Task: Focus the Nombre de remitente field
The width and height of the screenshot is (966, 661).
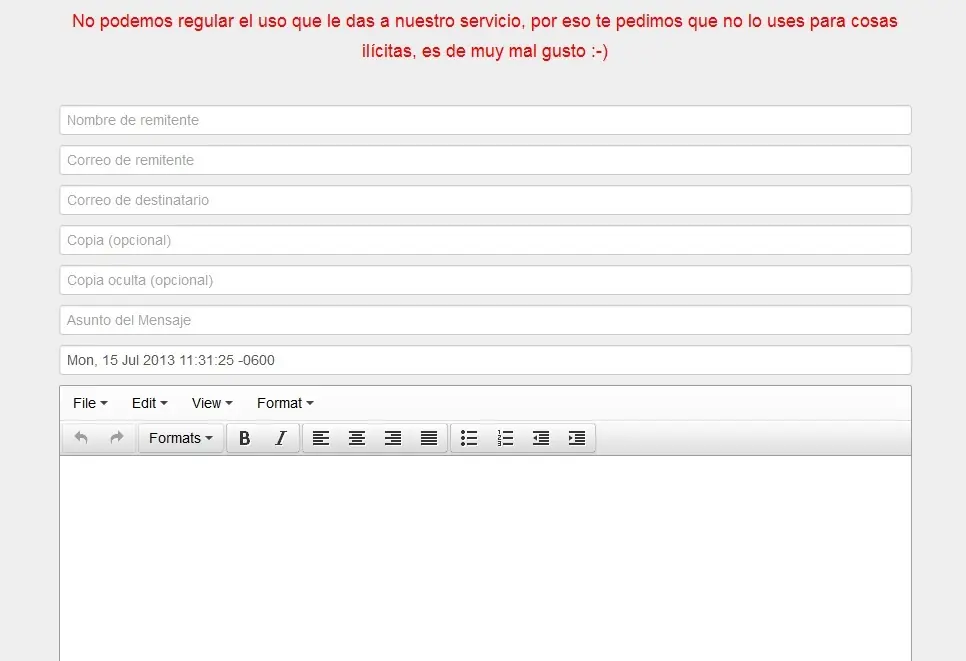Action: click(485, 120)
